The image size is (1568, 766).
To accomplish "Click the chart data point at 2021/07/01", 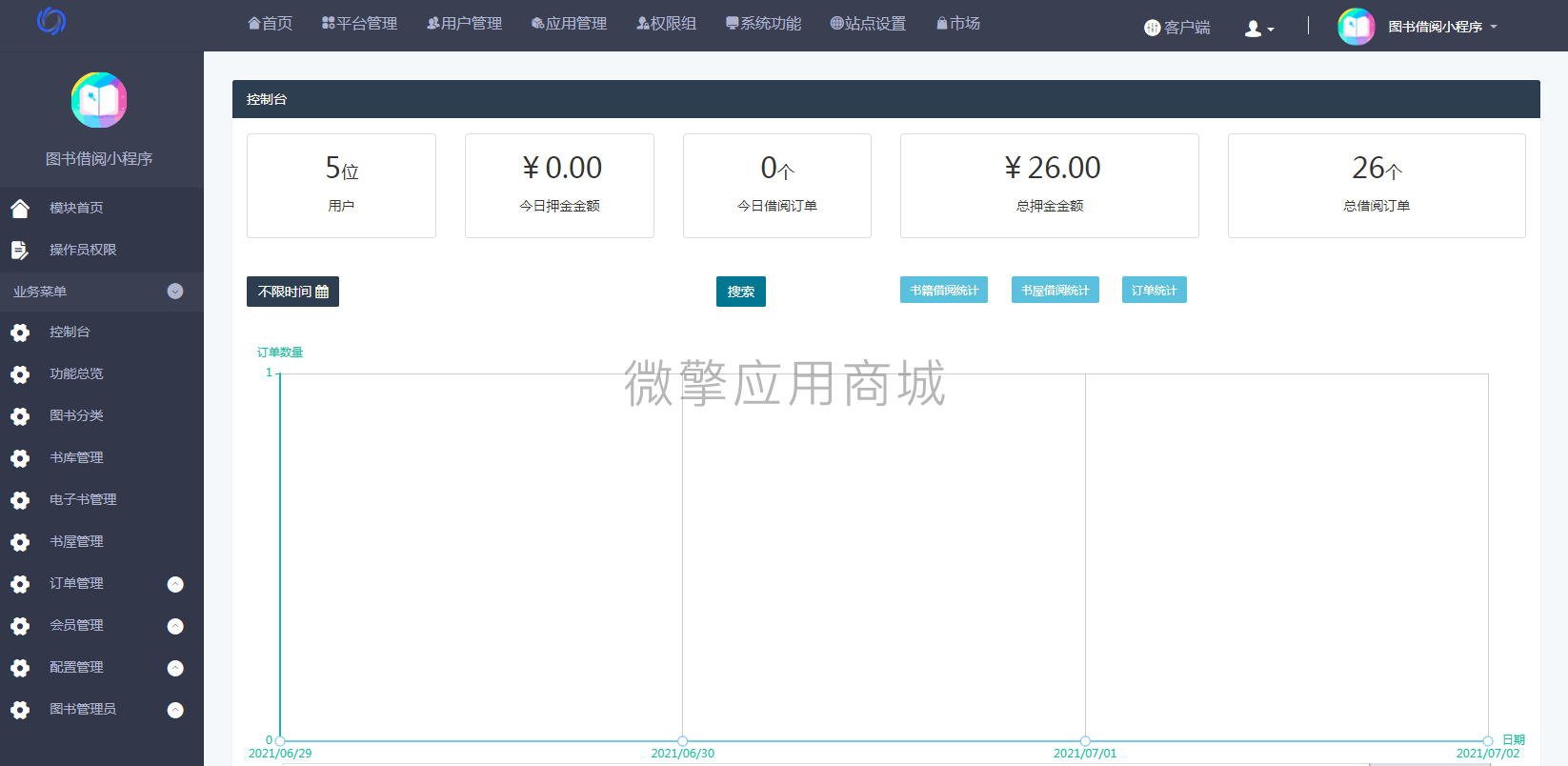I will (1085, 741).
